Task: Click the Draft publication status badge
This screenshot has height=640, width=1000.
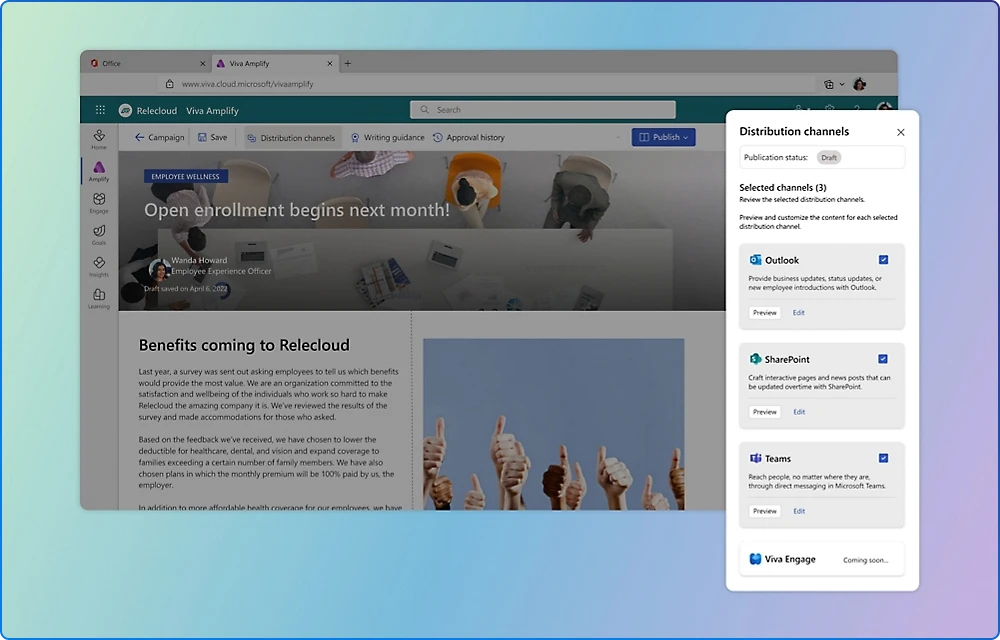Action: click(828, 157)
